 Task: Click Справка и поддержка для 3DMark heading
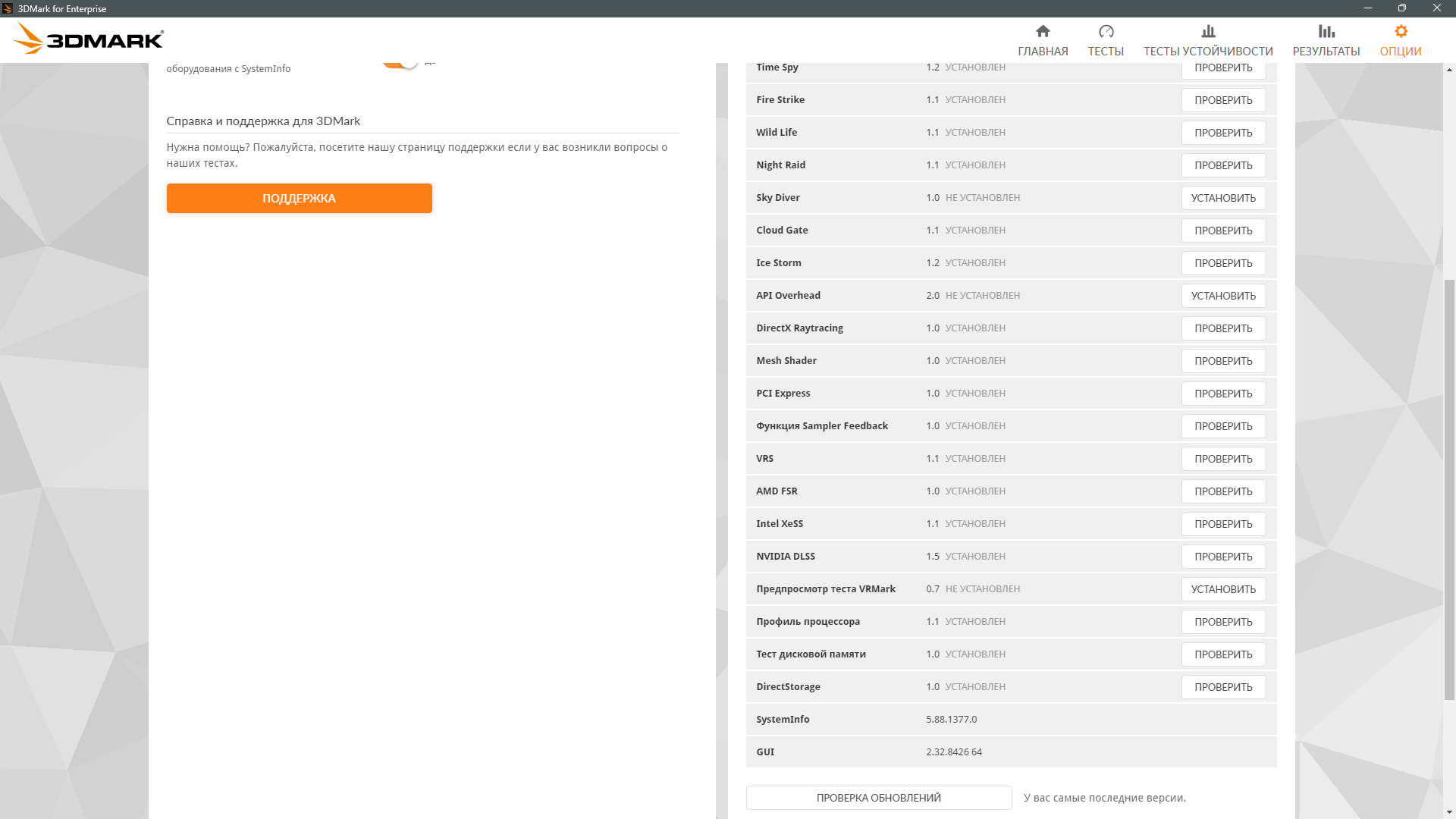point(263,121)
